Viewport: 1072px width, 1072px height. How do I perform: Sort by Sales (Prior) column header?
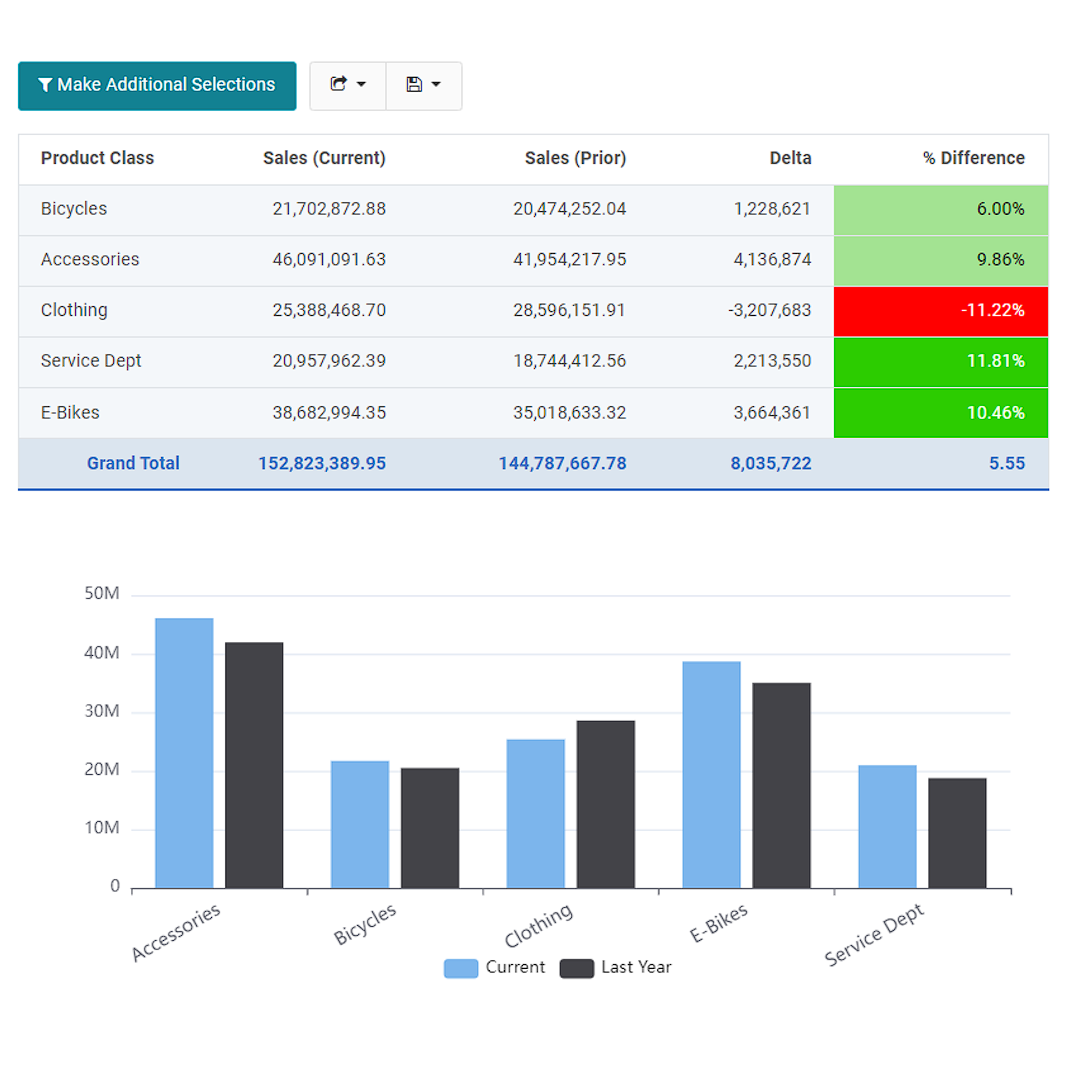(x=575, y=158)
